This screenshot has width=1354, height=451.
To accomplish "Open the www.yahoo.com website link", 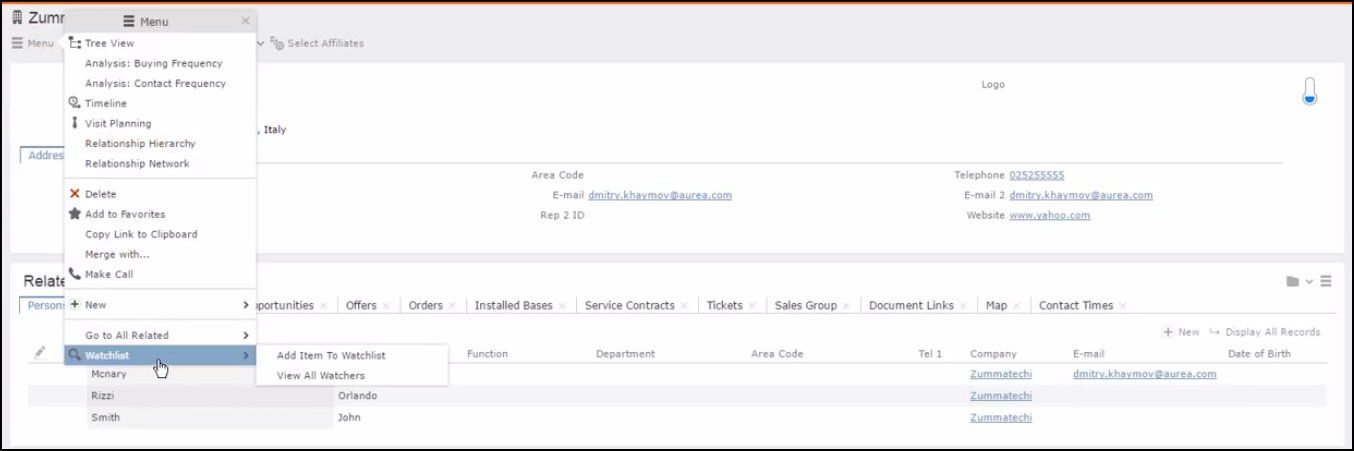I will coord(1049,215).
